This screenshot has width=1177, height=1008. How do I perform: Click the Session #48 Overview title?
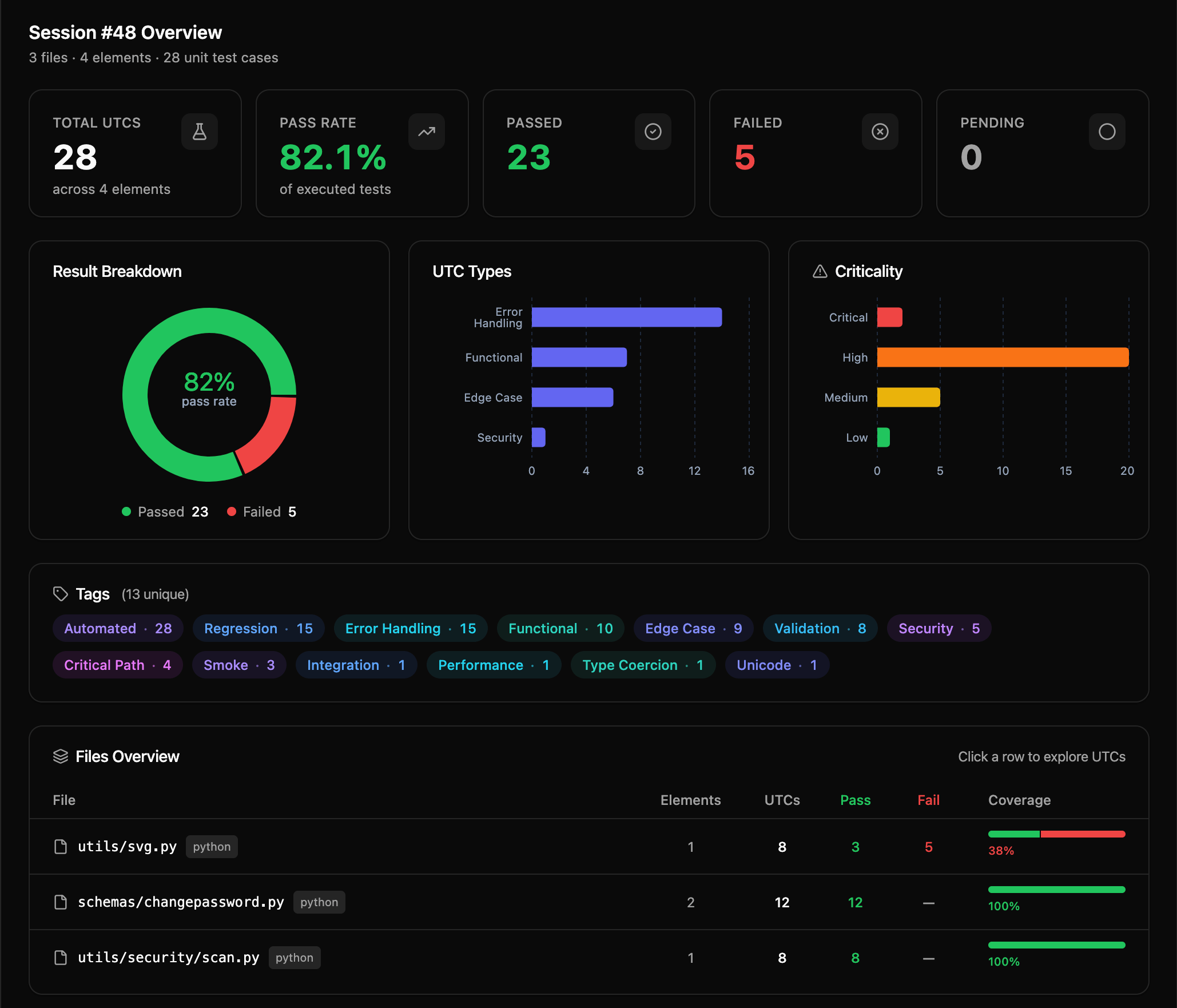(125, 33)
